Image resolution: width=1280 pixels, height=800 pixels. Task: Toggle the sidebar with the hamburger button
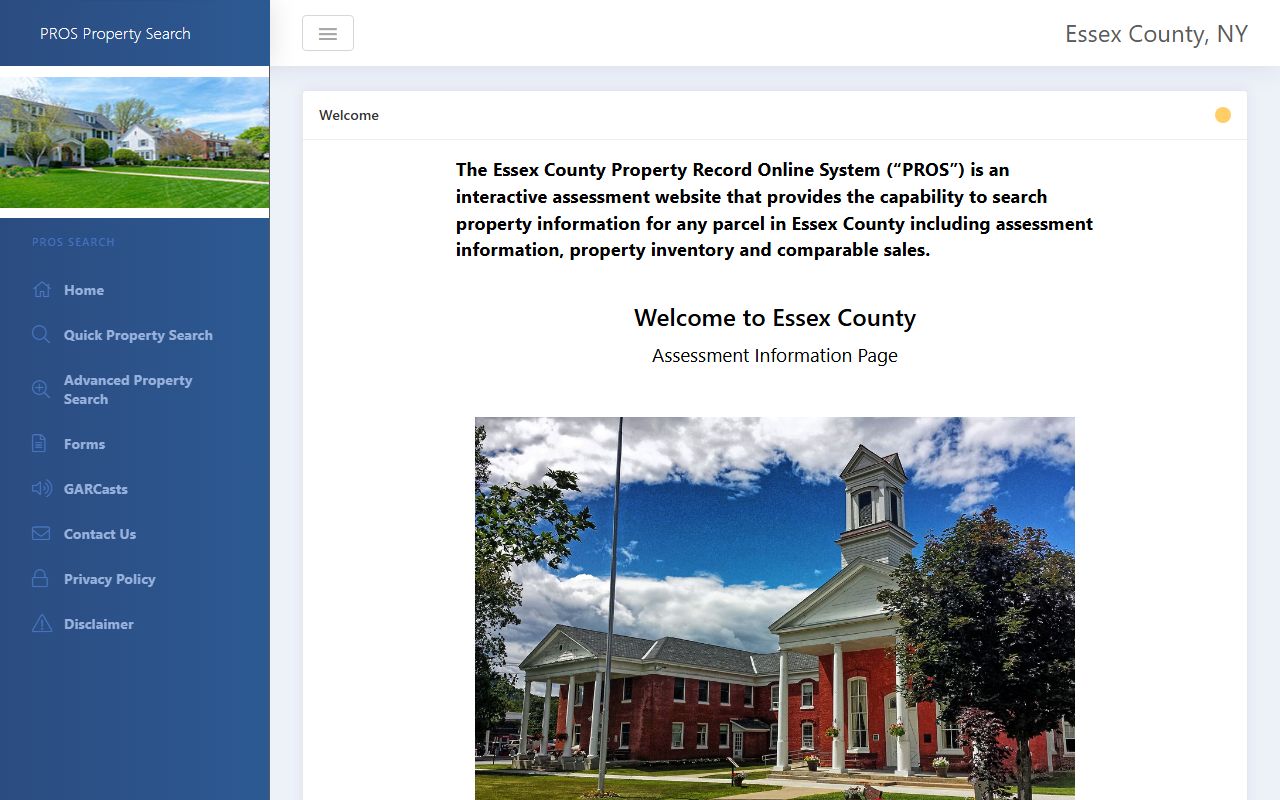[328, 33]
